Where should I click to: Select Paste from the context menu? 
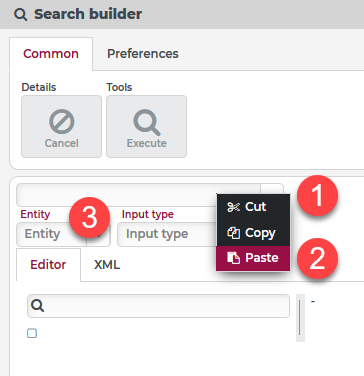pos(253,258)
